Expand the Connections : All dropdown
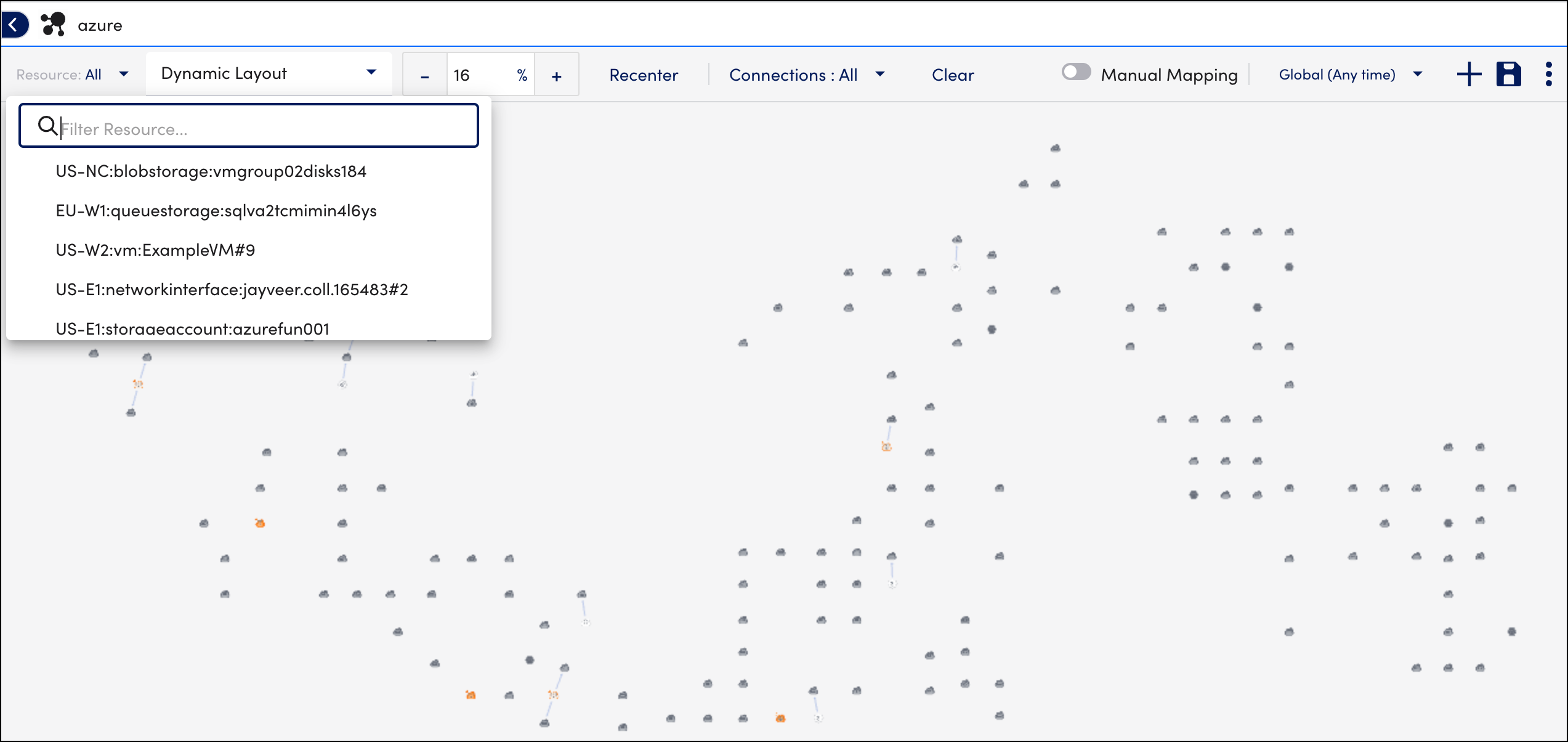Screen dimensions: 1568x742 pos(807,75)
